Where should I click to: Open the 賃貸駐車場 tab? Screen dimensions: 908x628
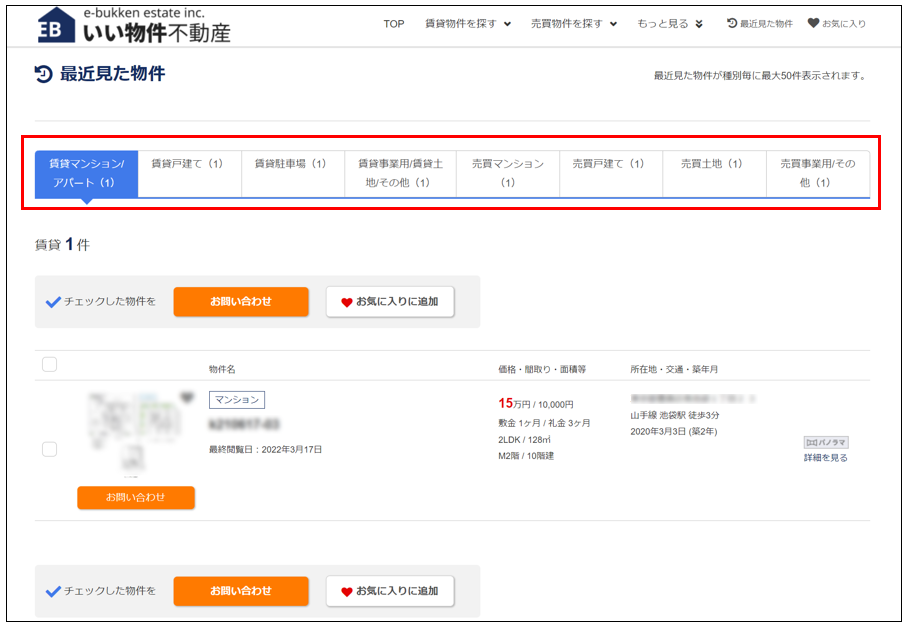291,164
